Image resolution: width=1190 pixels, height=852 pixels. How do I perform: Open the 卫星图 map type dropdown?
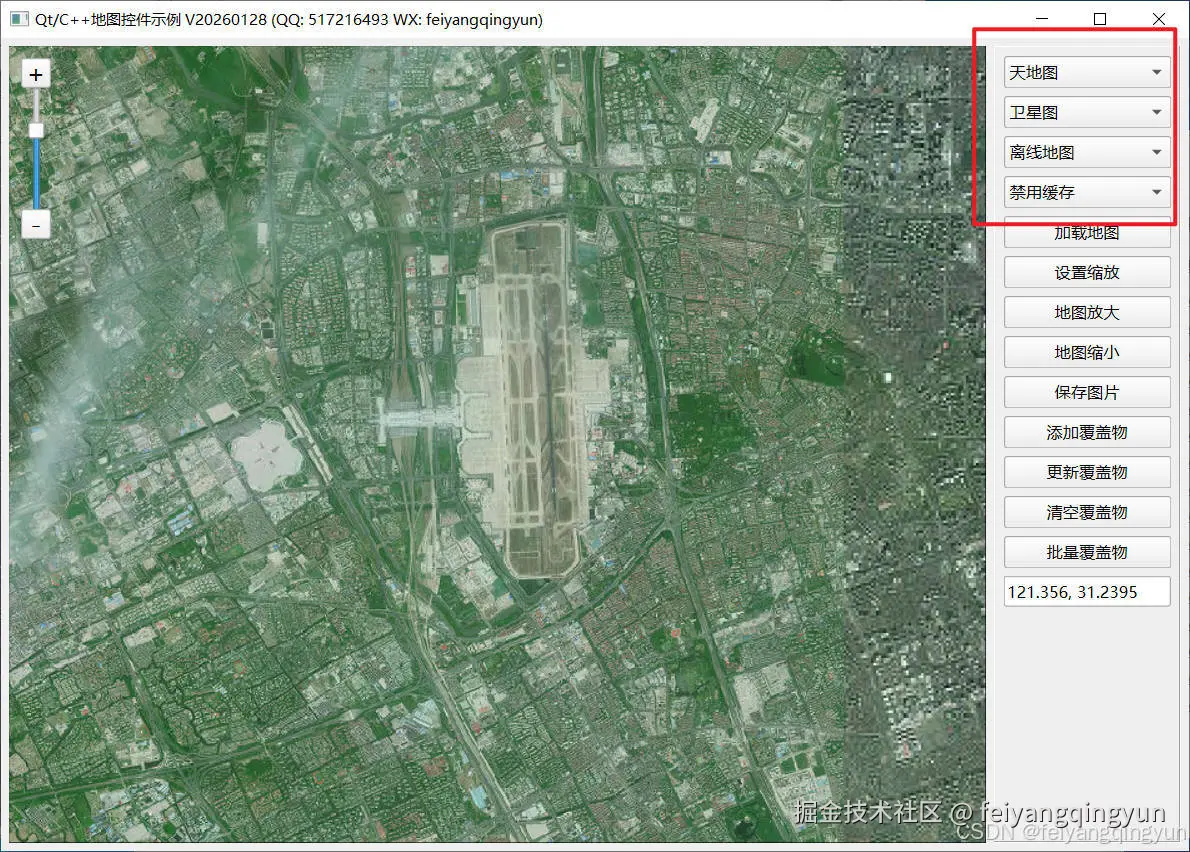click(1087, 112)
